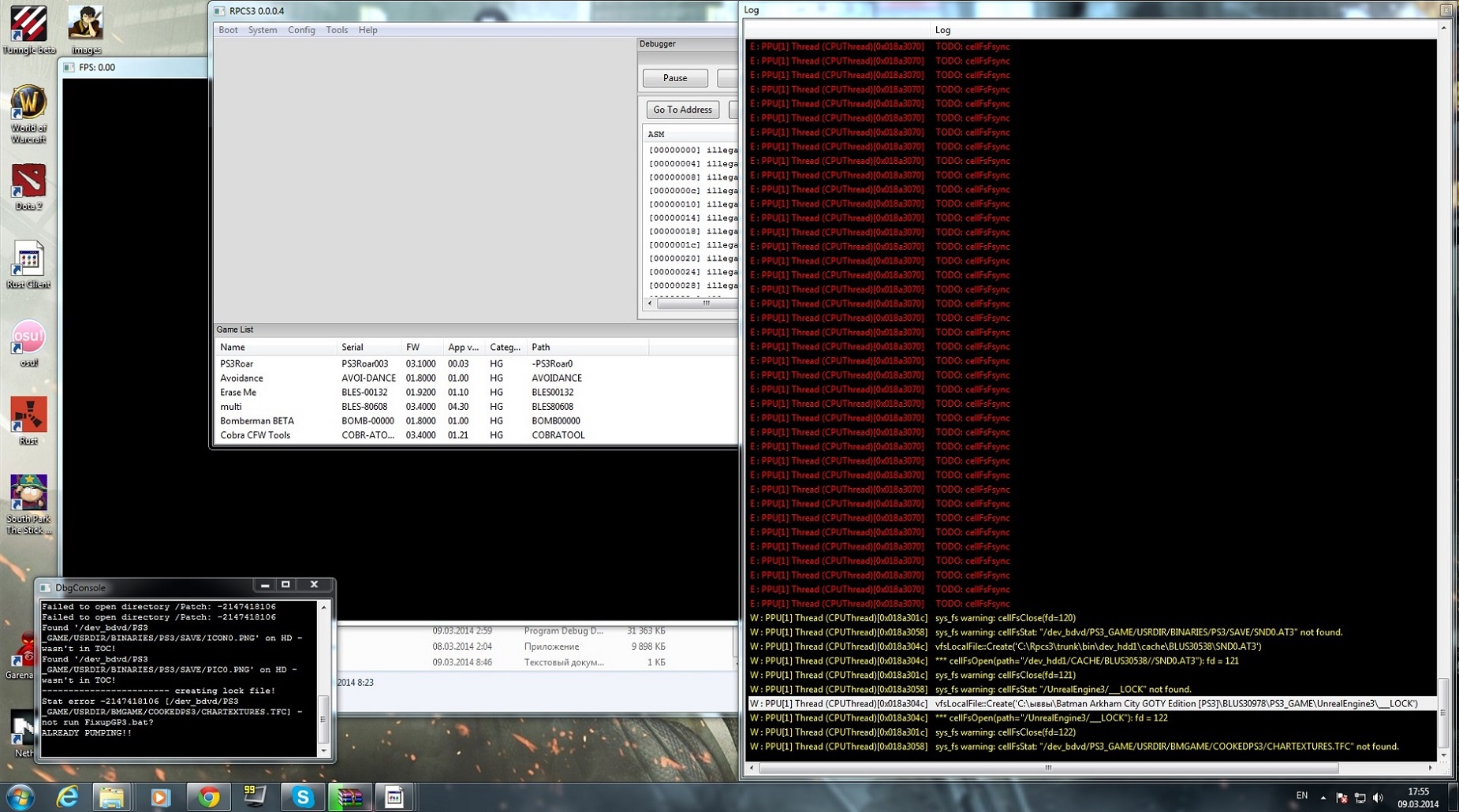
Task: Launch the Dota 2 desktop shortcut
Action: pos(28,183)
